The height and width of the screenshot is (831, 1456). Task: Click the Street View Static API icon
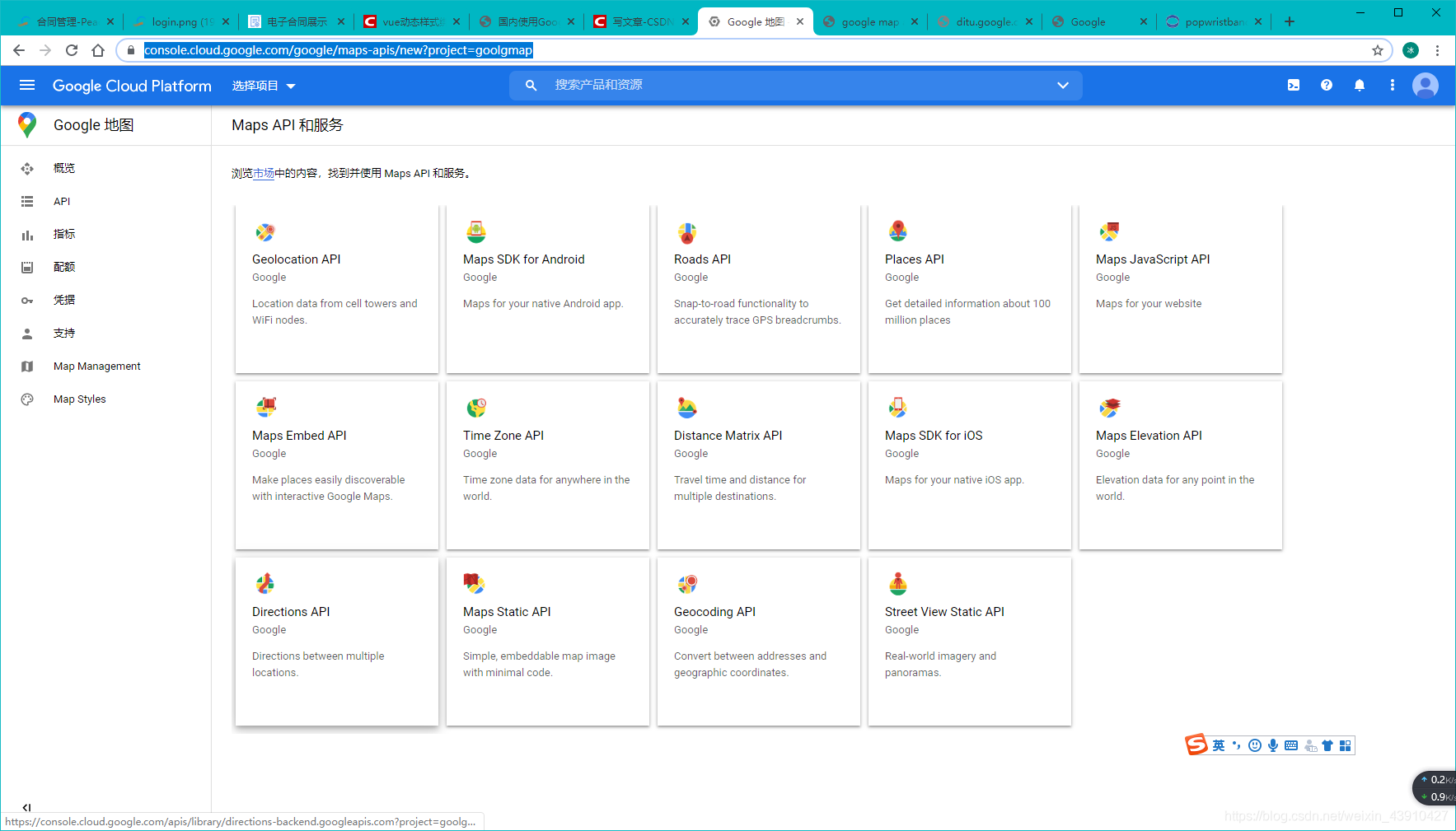pos(897,584)
